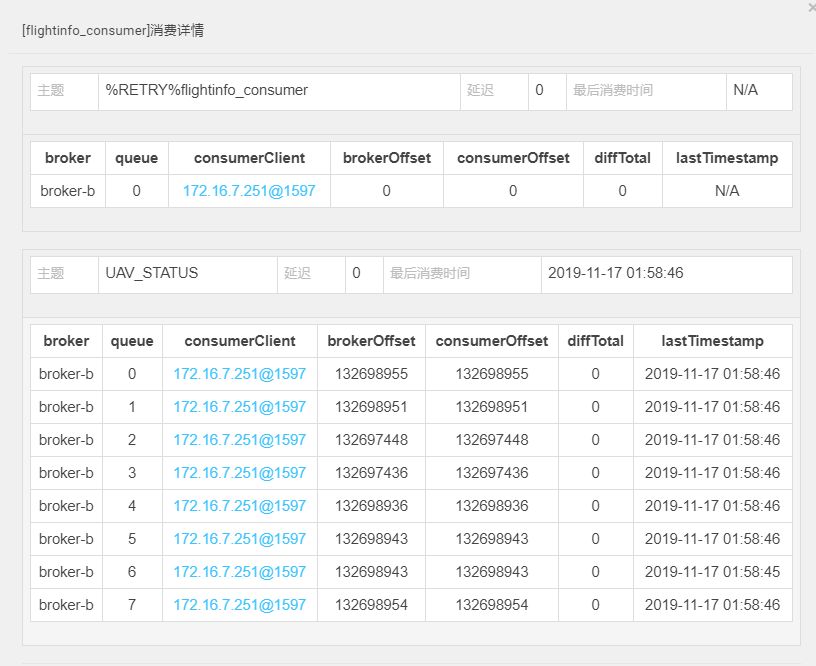Click consumerClient column header in RETRY table

pyautogui.click(x=249, y=158)
